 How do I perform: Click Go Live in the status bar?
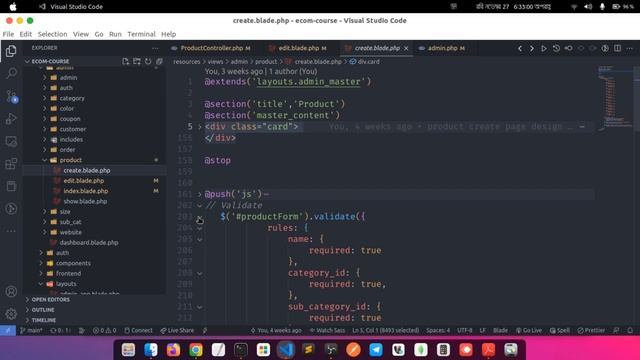coord(529,330)
